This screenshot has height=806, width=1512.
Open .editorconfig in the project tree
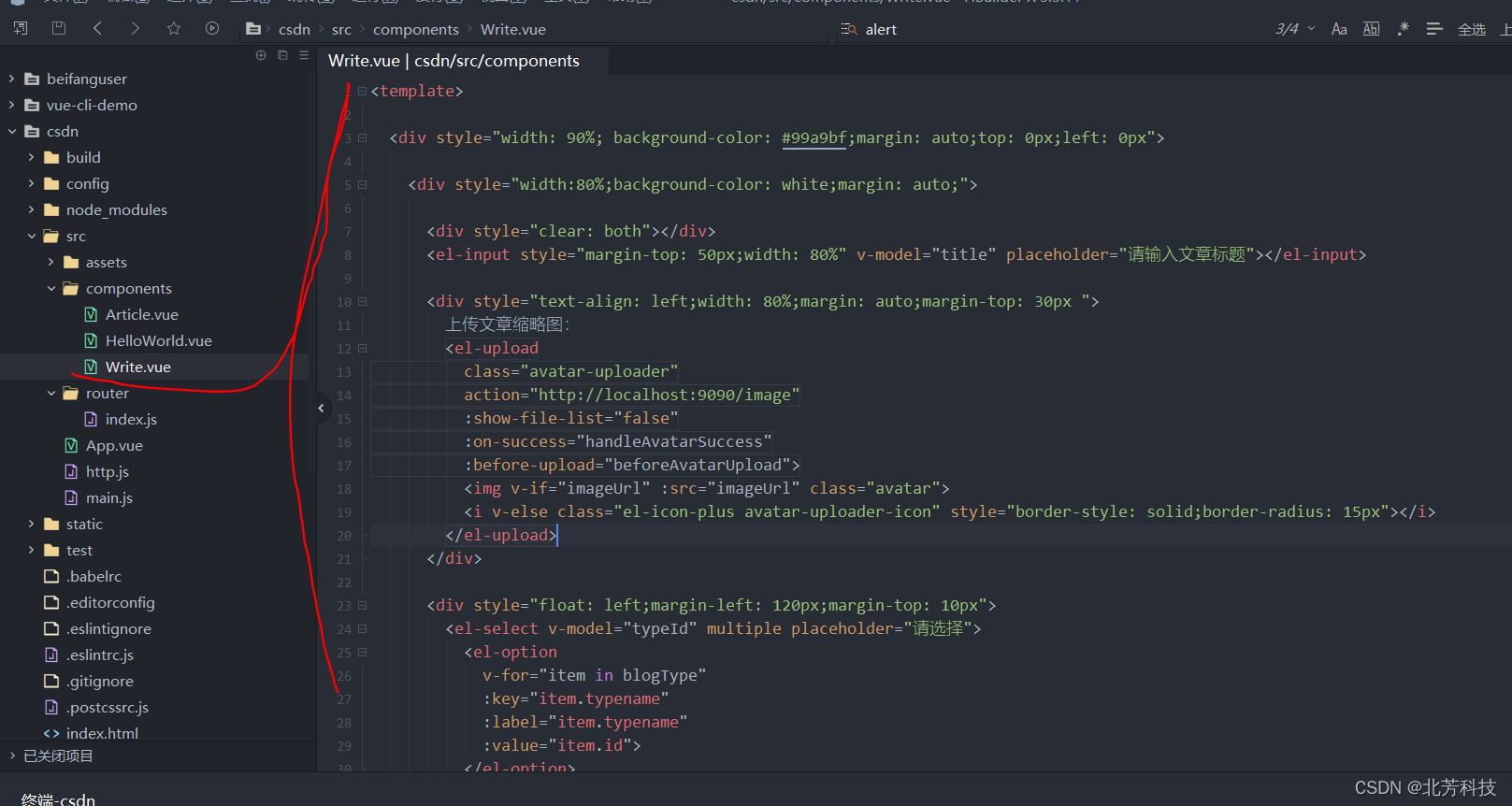point(110,602)
